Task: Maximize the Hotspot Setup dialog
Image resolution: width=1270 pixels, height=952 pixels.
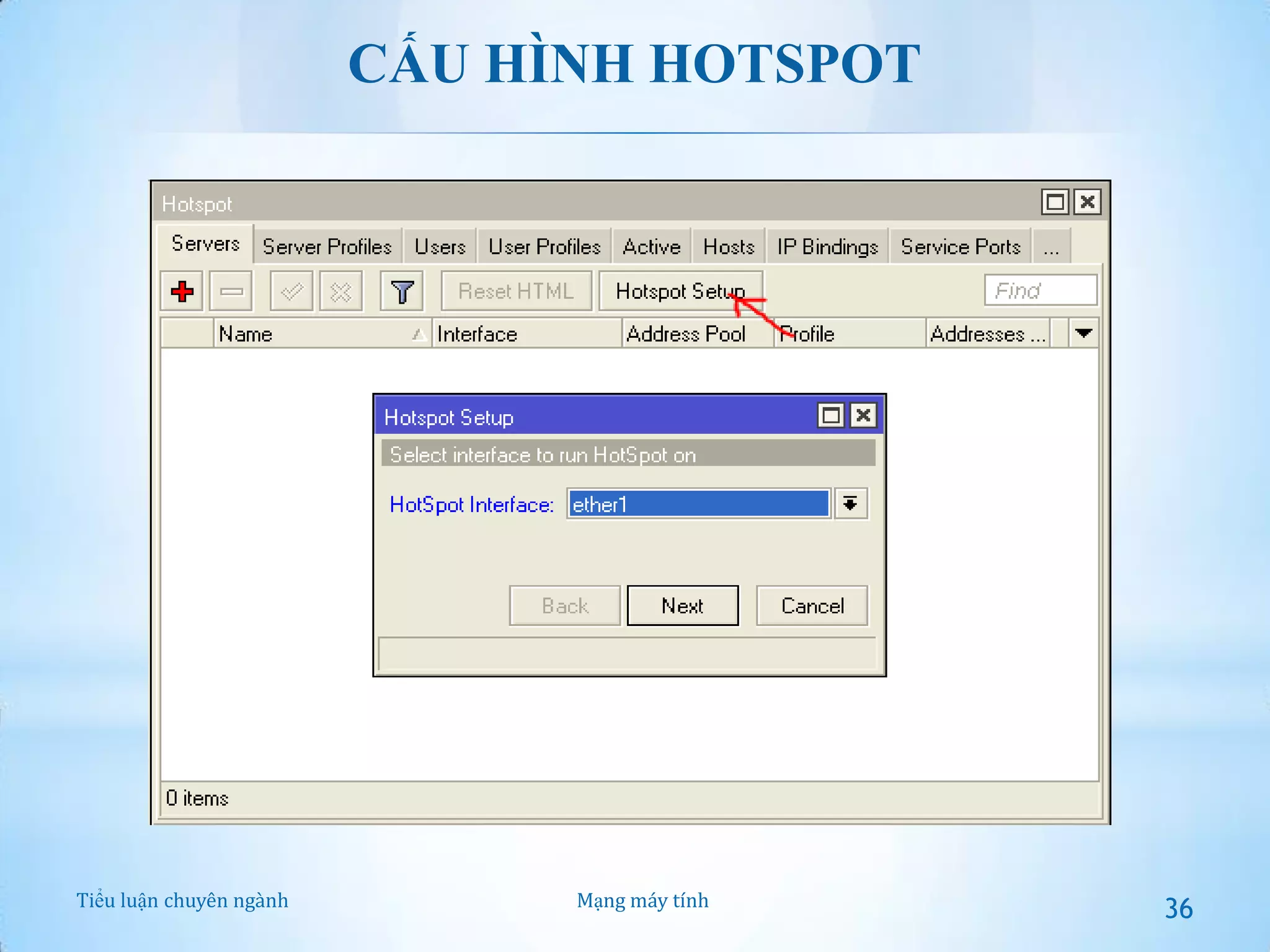Action: pos(831,415)
